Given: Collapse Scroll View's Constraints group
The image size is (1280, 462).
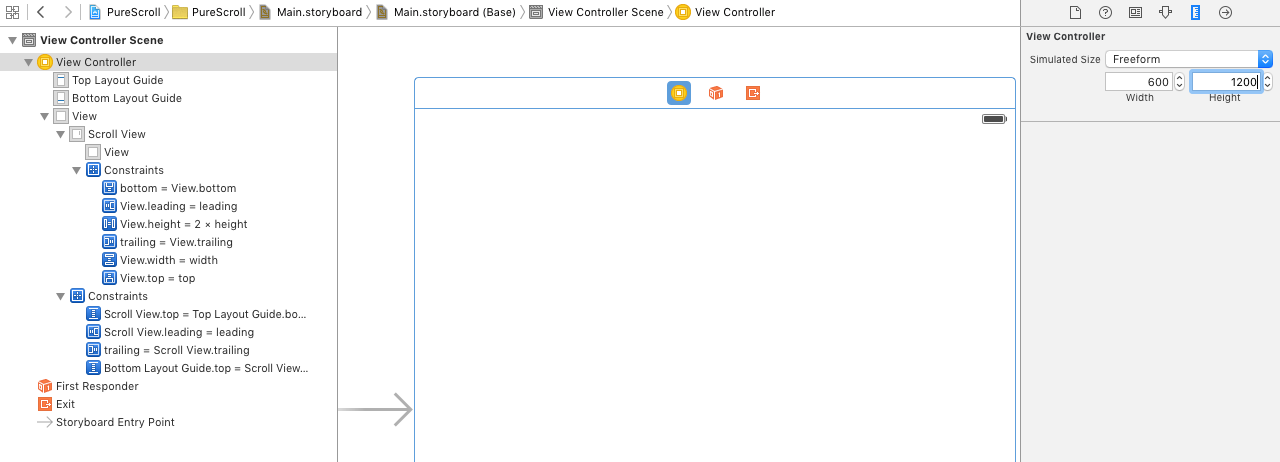Looking at the screenshot, I should tap(76, 170).
